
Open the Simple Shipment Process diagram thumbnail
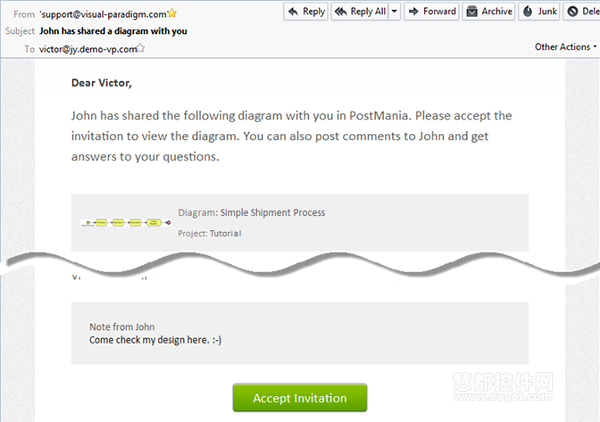coord(126,223)
